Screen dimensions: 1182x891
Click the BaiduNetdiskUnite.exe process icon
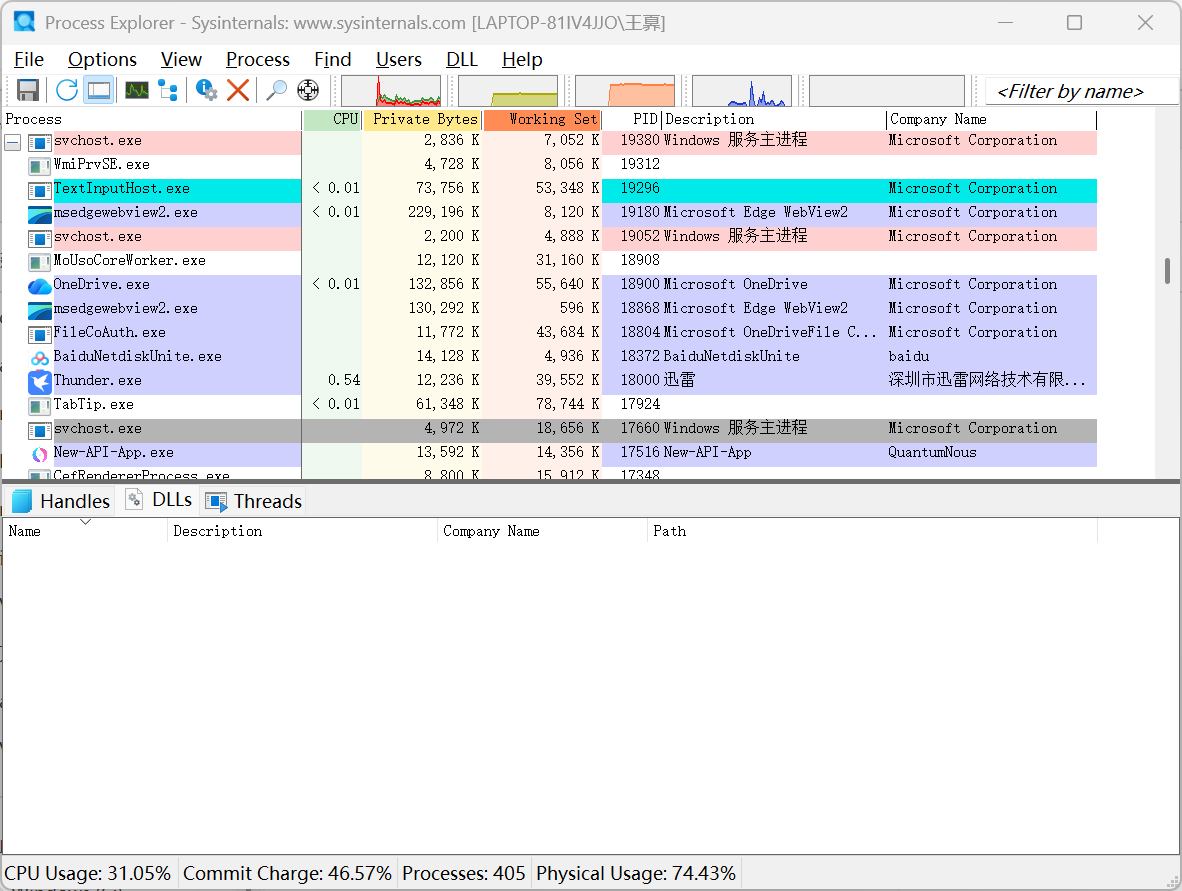tap(39, 357)
